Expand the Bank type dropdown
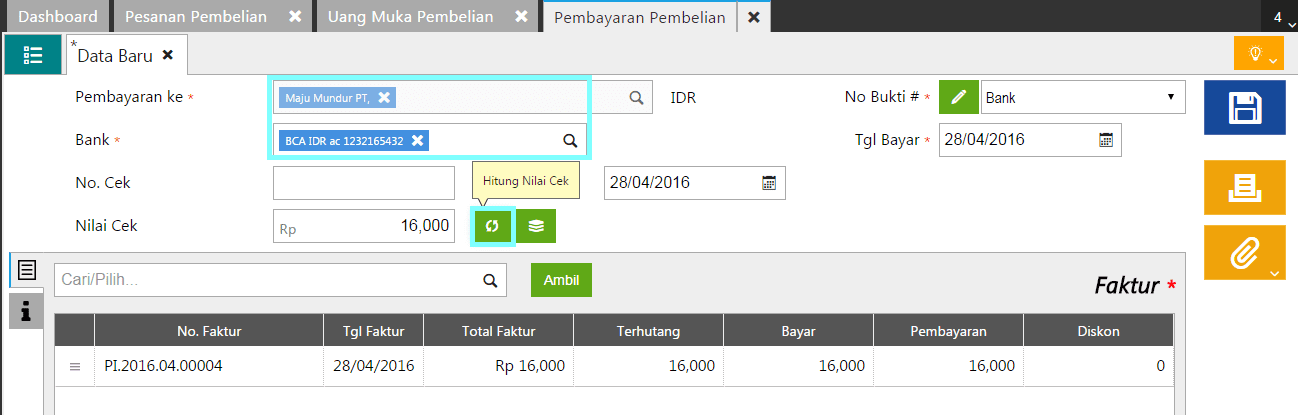This screenshot has height=415, width=1300. tap(1083, 97)
